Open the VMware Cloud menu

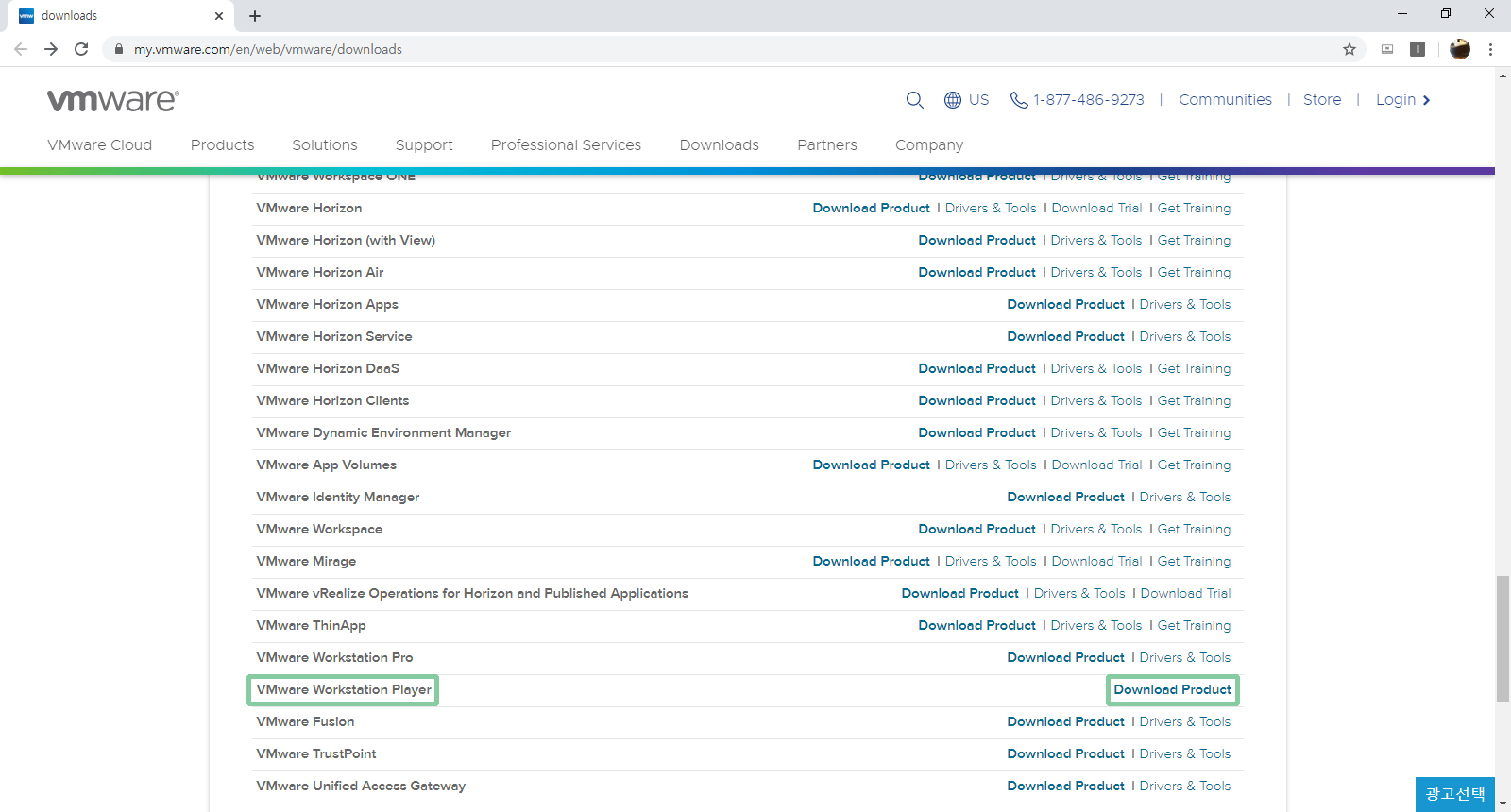(100, 144)
